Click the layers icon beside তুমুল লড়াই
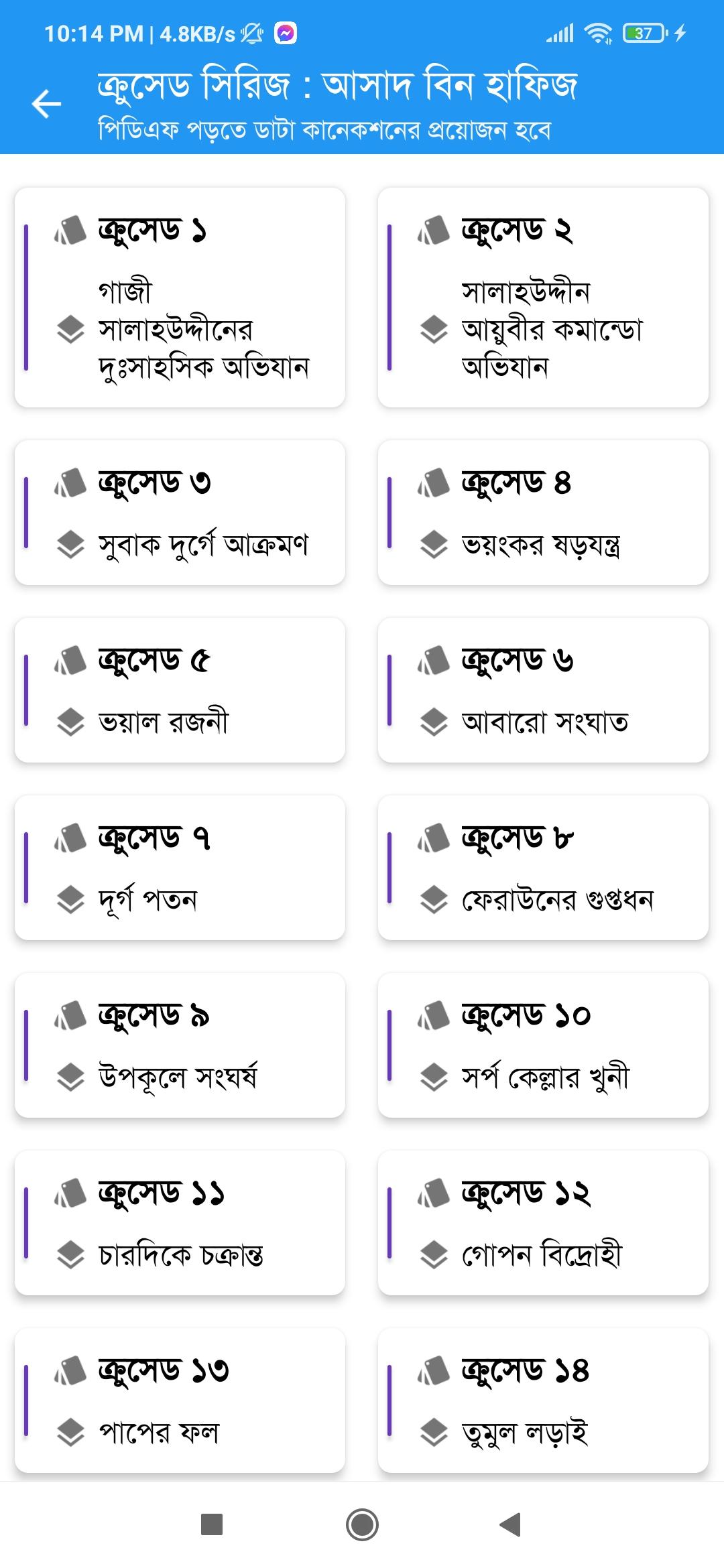Image resolution: width=724 pixels, height=1568 pixels. click(x=434, y=1433)
